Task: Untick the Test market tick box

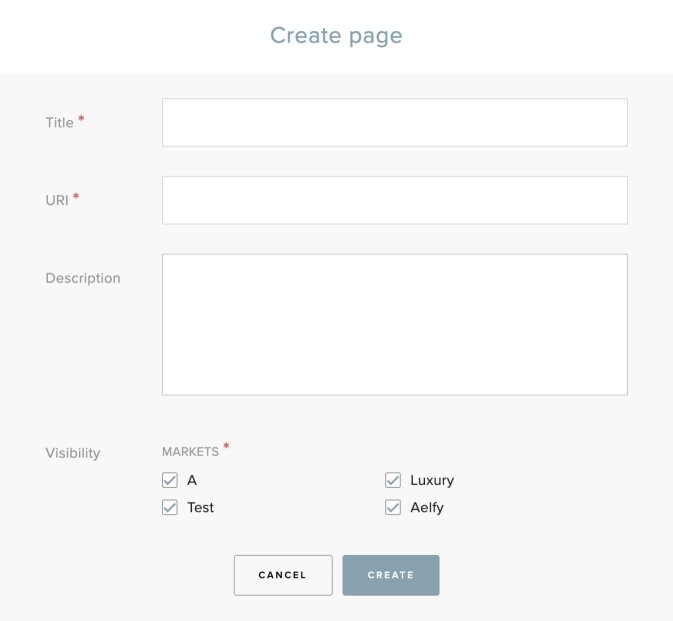Action: coord(170,507)
